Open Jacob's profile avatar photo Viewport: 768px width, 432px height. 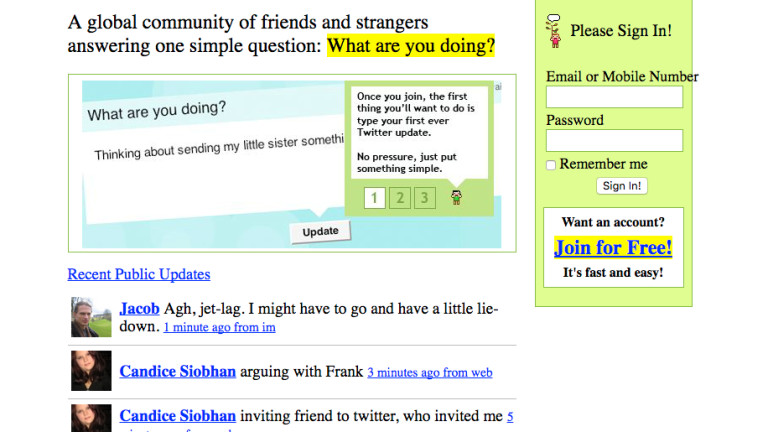point(91,317)
